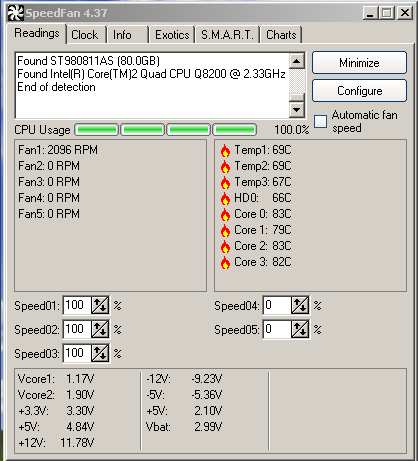This screenshot has height=461, width=418.
Task: Click the Speed02 value field
Action: [x=77, y=329]
